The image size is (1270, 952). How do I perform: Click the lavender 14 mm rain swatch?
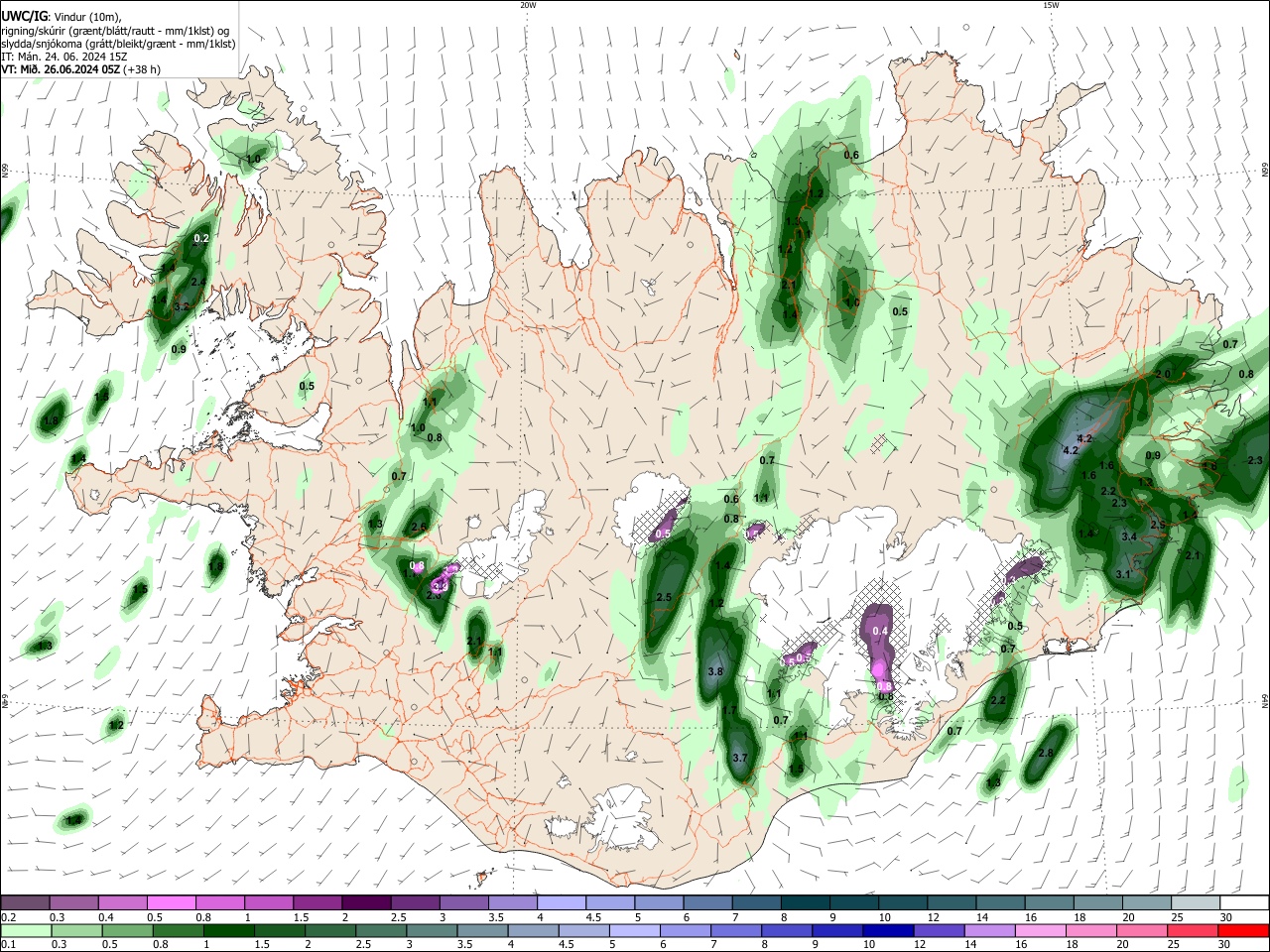pos(989,930)
